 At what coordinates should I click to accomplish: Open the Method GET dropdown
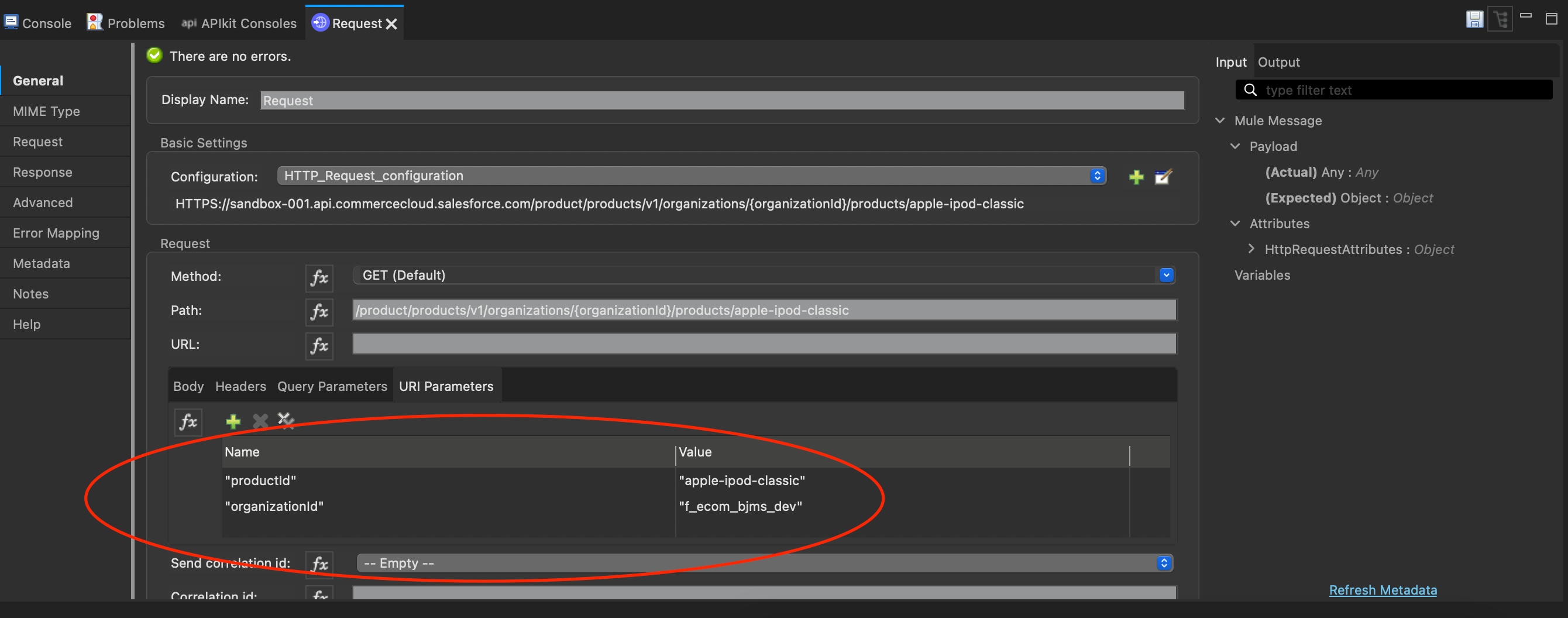point(764,275)
